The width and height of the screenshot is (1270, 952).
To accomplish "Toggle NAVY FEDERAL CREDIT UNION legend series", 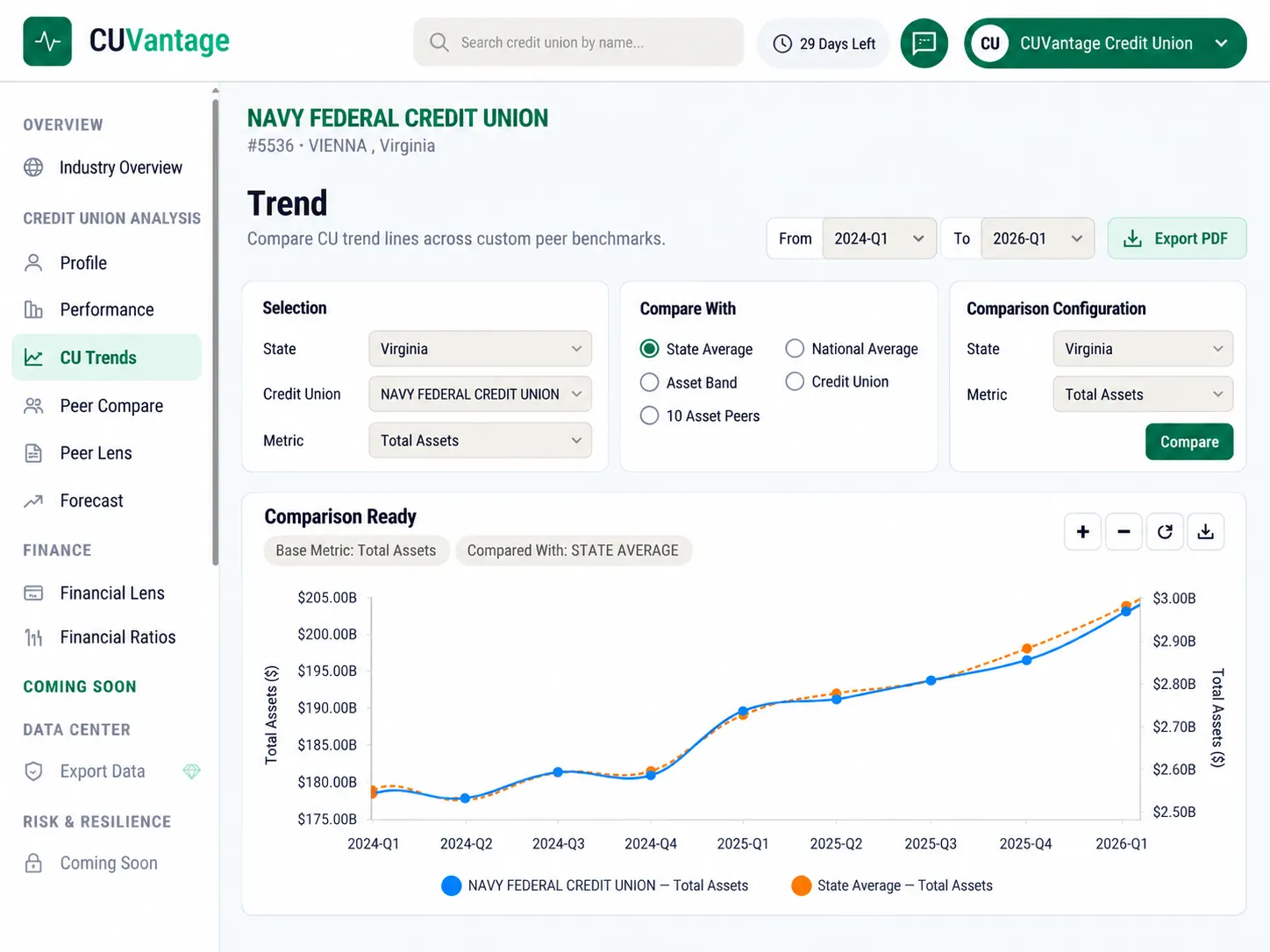I will point(596,885).
